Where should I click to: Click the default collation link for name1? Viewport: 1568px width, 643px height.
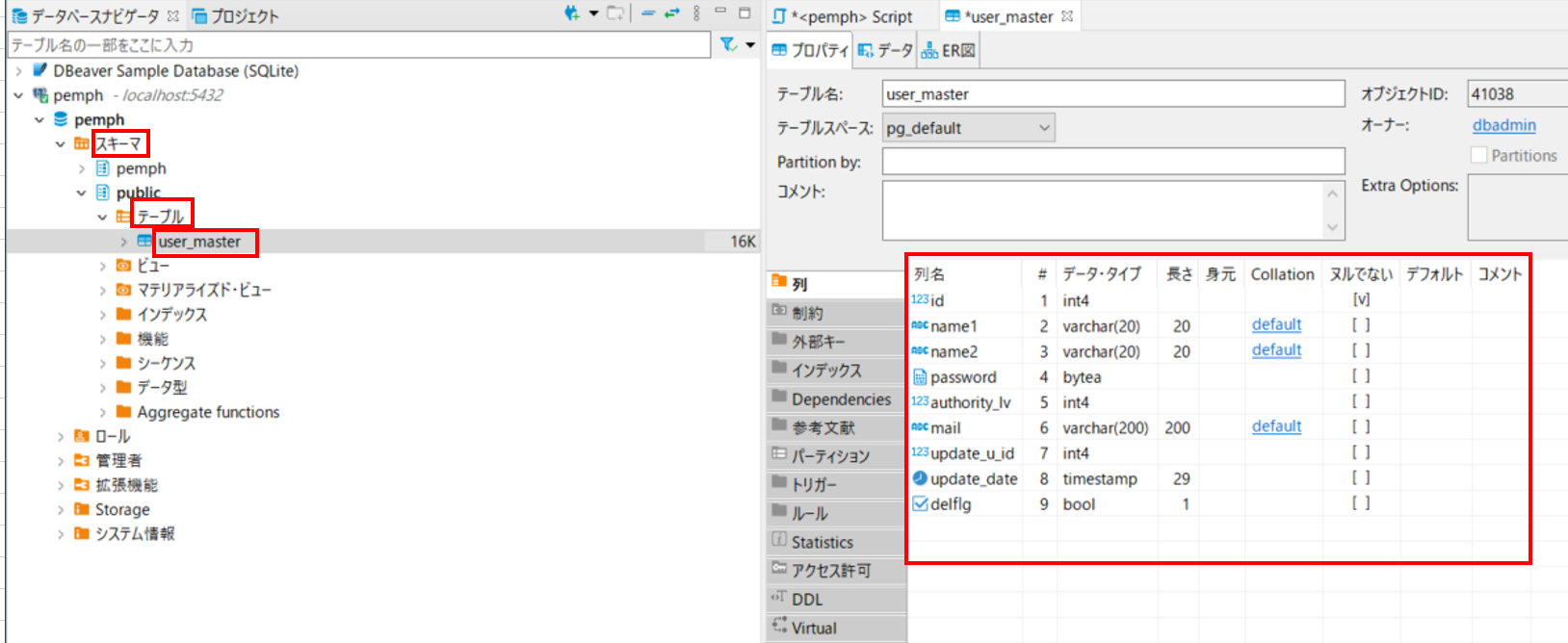[x=1276, y=325]
